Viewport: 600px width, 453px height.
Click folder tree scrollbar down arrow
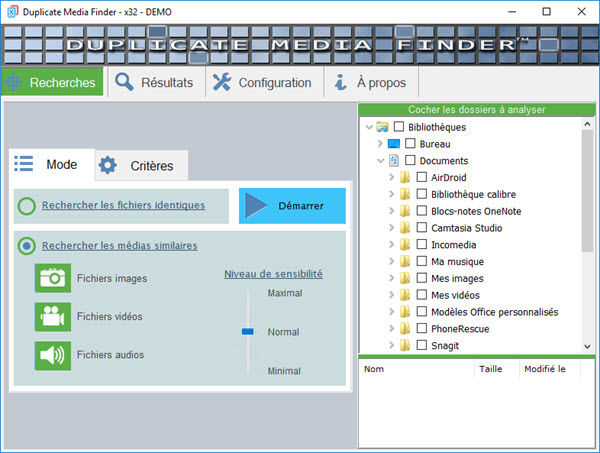587,347
